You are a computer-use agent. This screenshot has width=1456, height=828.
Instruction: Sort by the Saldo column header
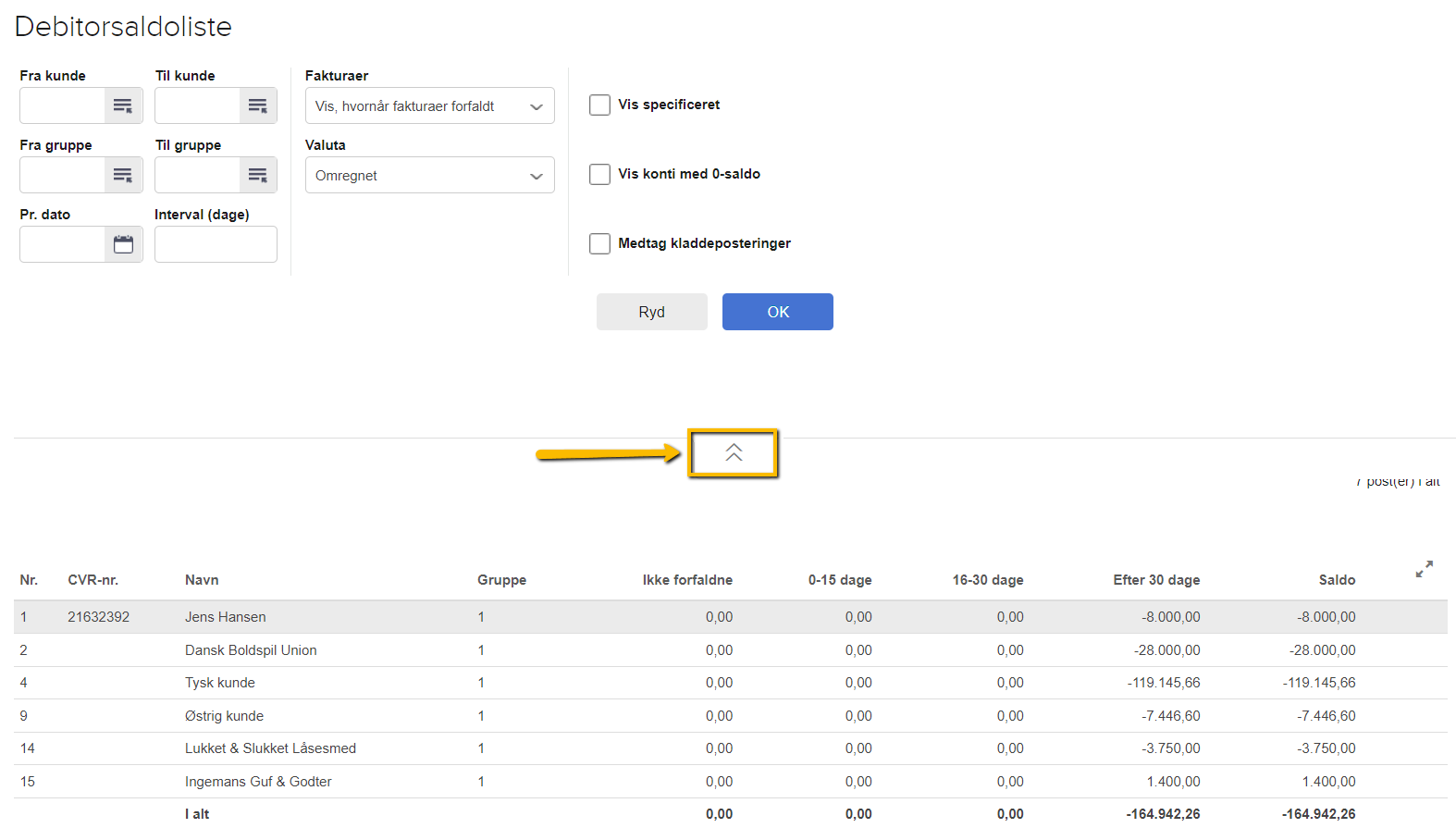(x=1336, y=580)
